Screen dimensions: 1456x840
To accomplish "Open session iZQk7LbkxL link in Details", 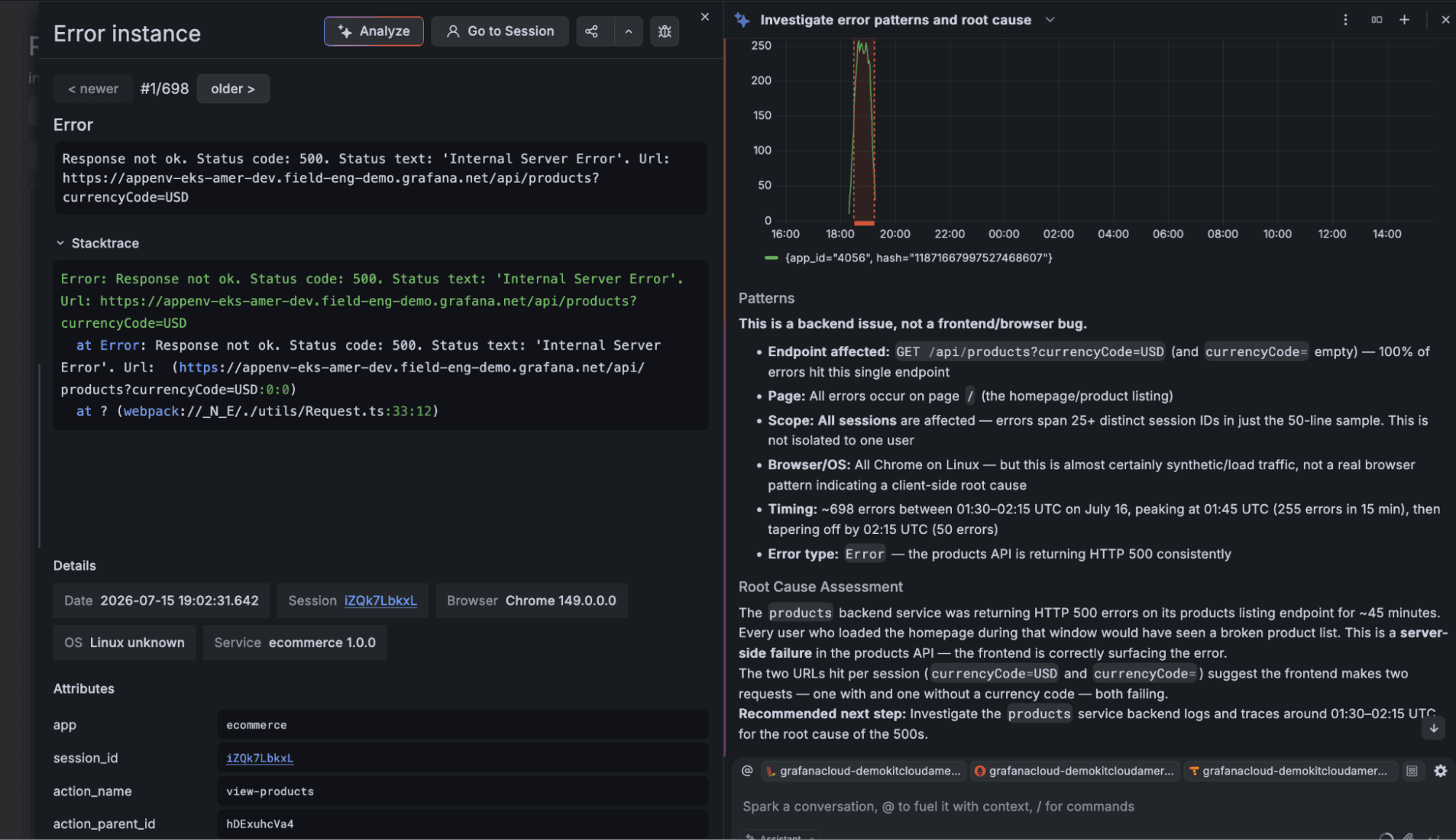I will pyautogui.click(x=380, y=600).
